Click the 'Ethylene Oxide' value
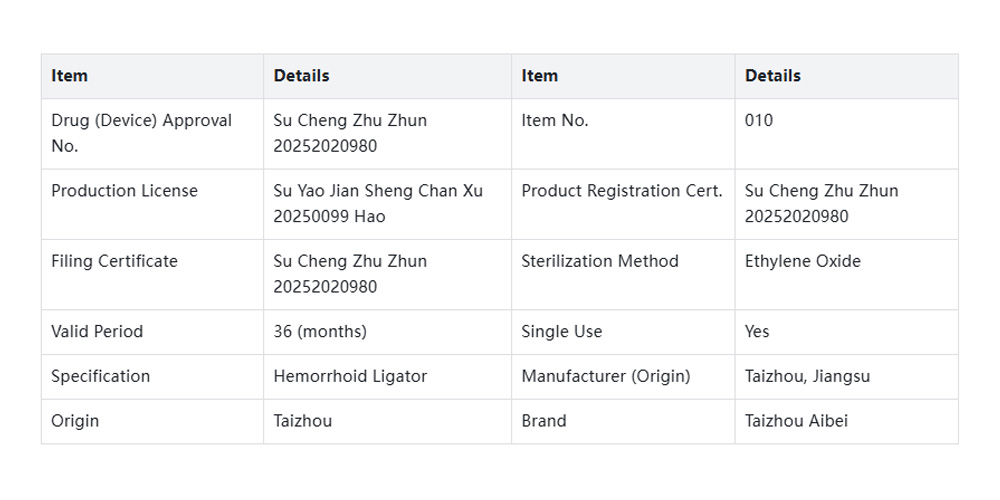1000x500 pixels. click(802, 261)
